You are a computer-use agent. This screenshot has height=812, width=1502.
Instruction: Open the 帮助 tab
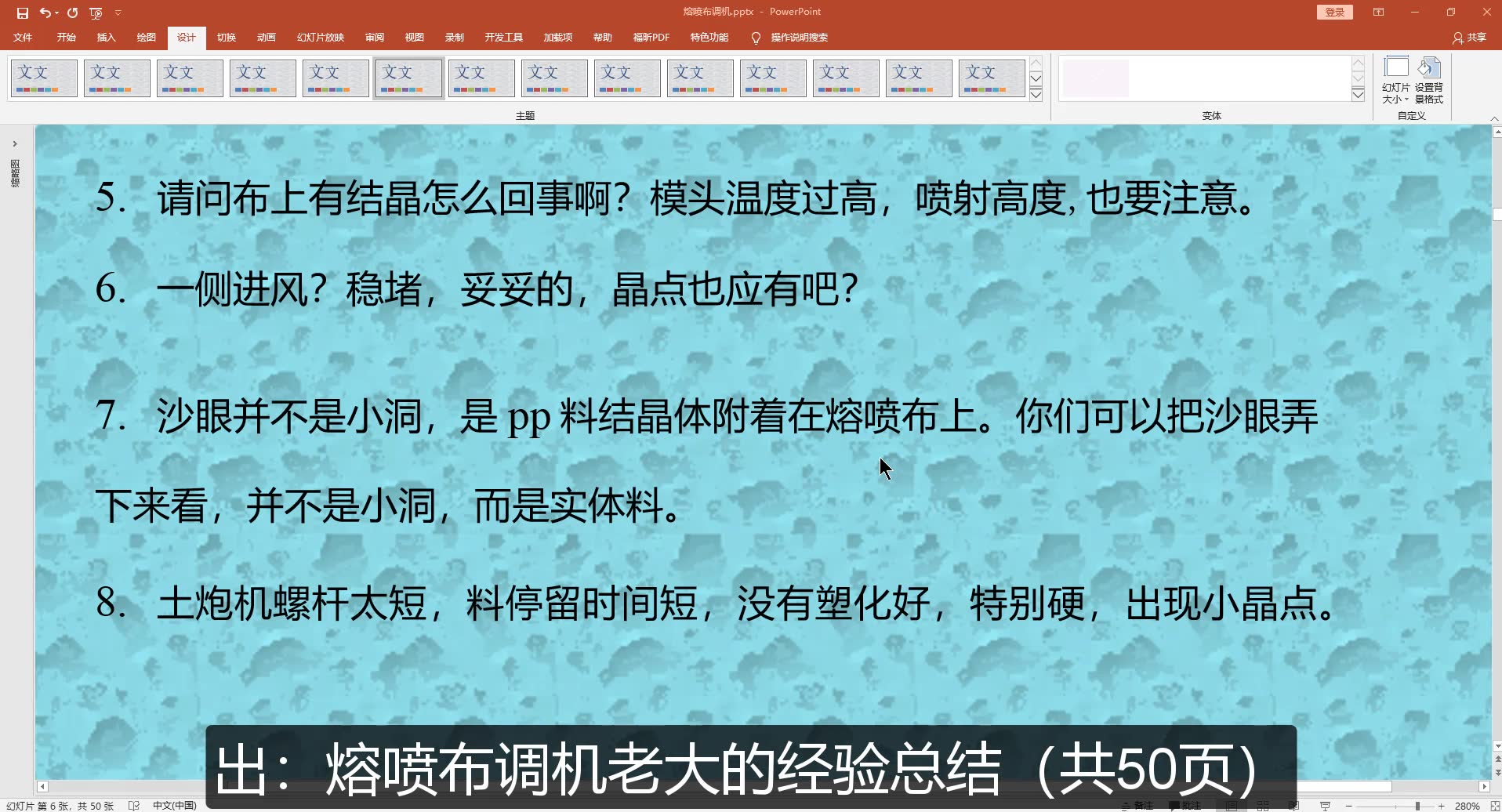point(603,38)
